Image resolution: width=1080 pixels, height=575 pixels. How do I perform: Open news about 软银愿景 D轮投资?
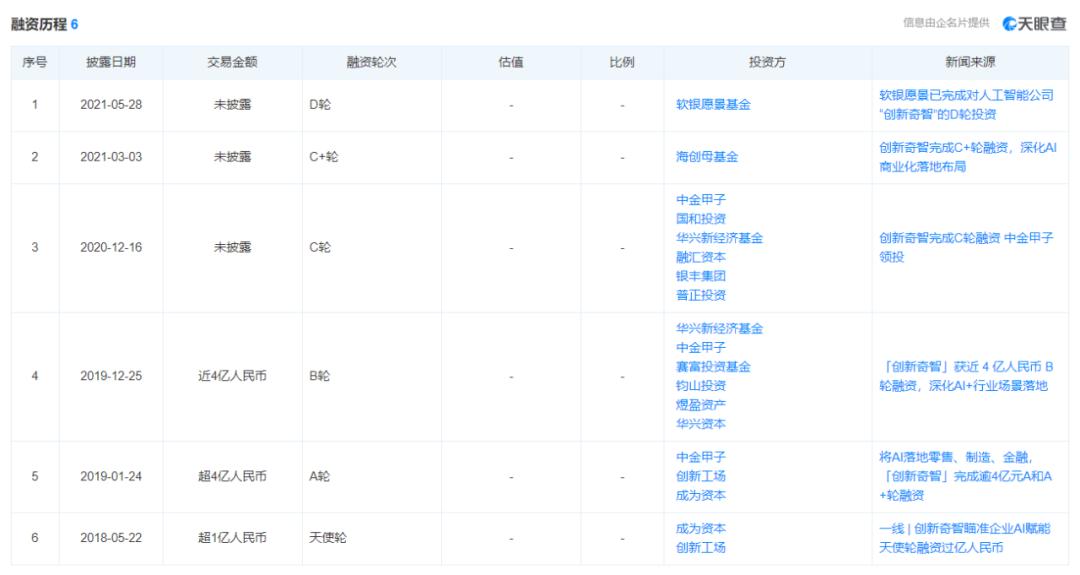[x=966, y=105]
